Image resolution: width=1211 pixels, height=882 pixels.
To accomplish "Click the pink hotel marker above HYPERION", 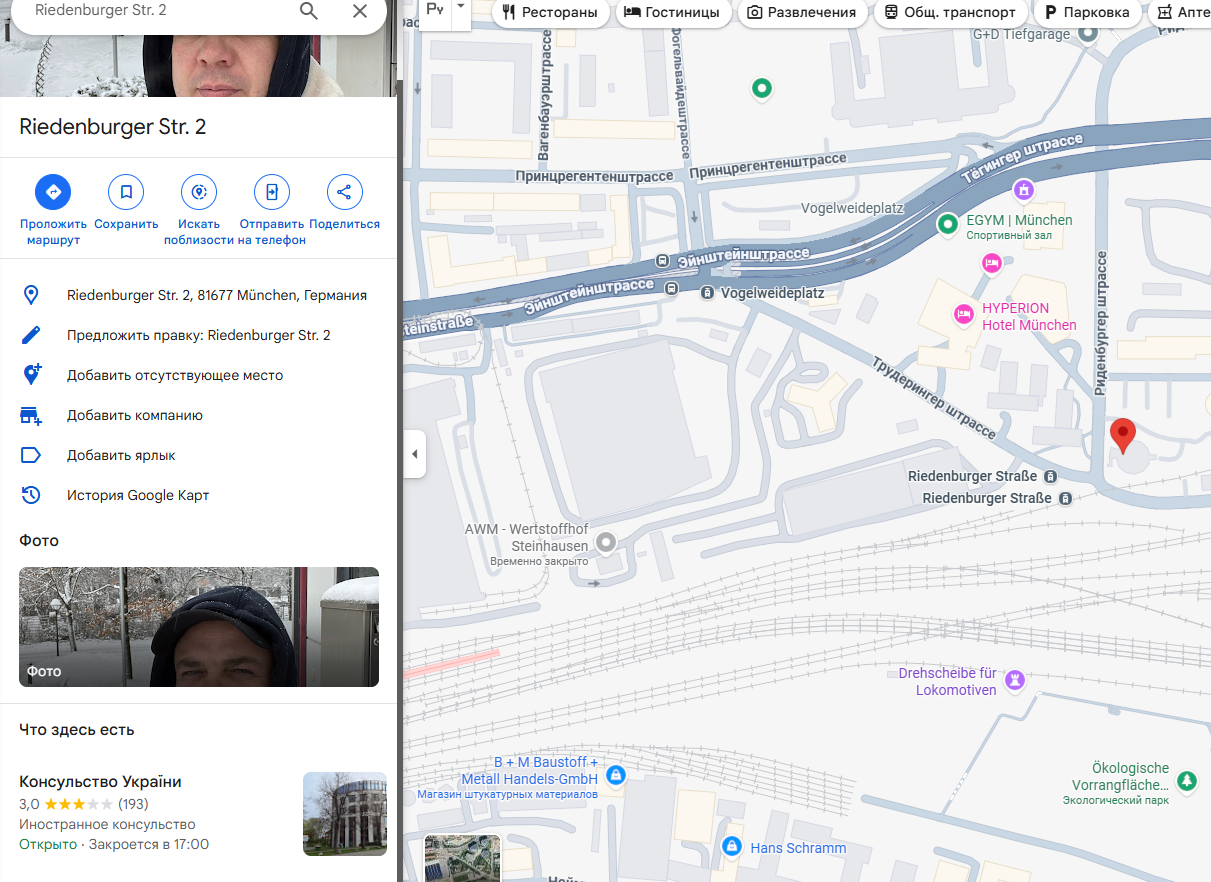I will click(991, 263).
